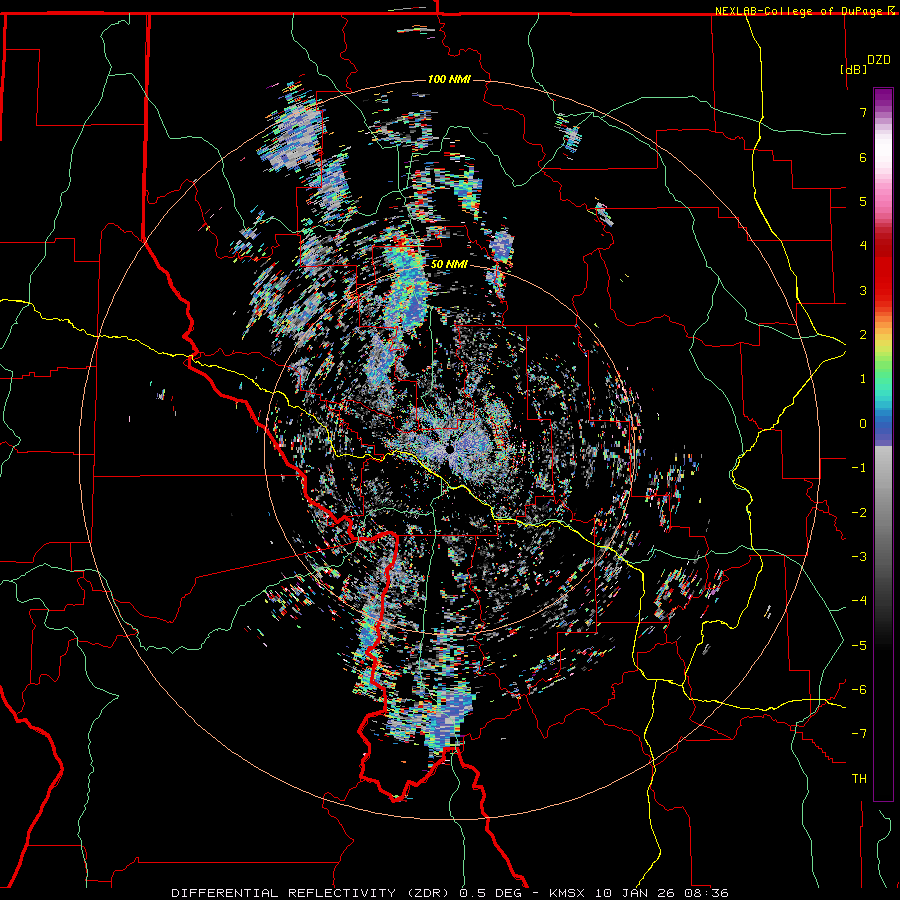Screen dimensions: 900x900
Task: Click the 08:36 timestamp text
Action: point(707,893)
